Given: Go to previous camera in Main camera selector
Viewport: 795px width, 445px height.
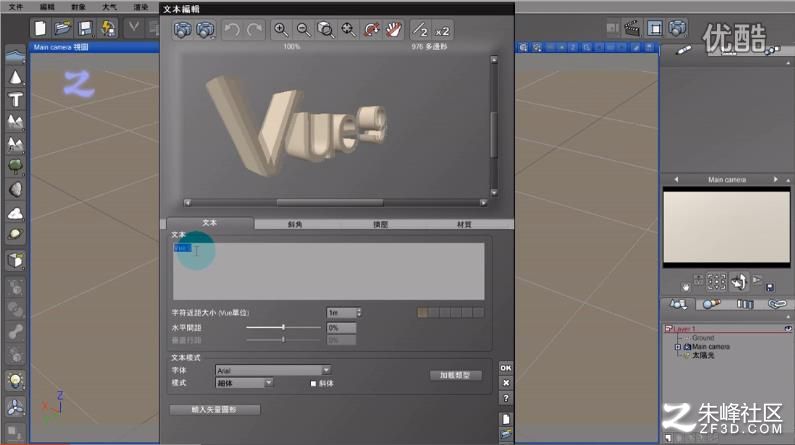Looking at the screenshot, I should [676, 179].
